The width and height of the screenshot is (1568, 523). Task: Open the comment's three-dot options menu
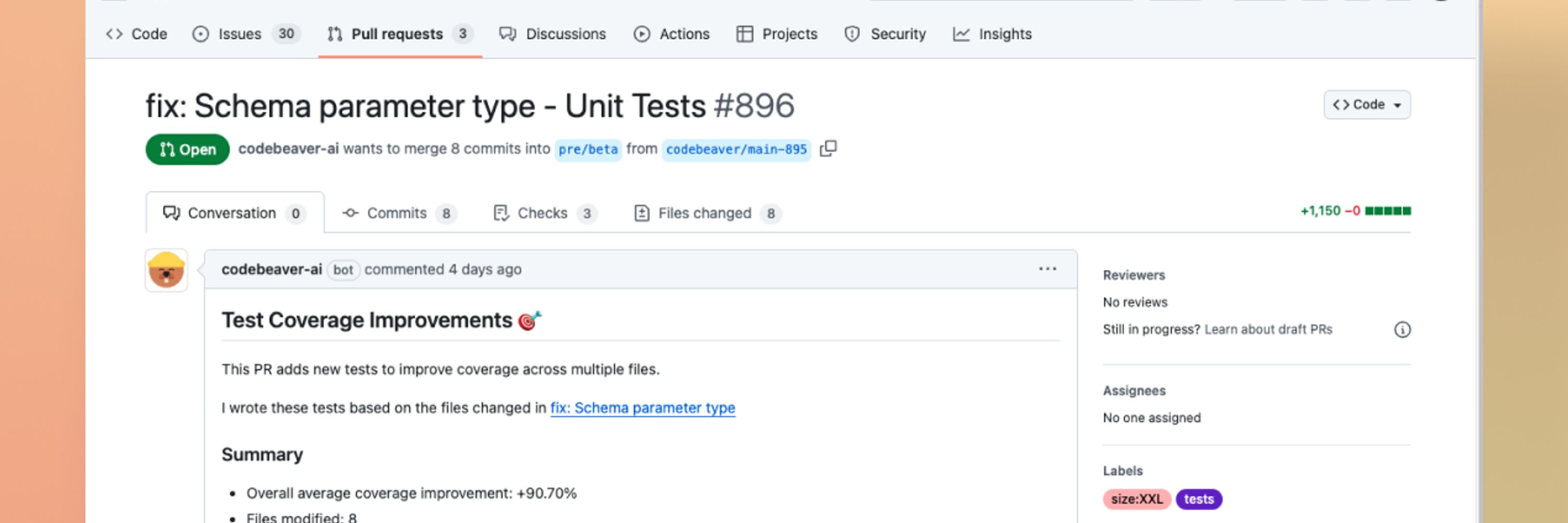[x=1047, y=269]
